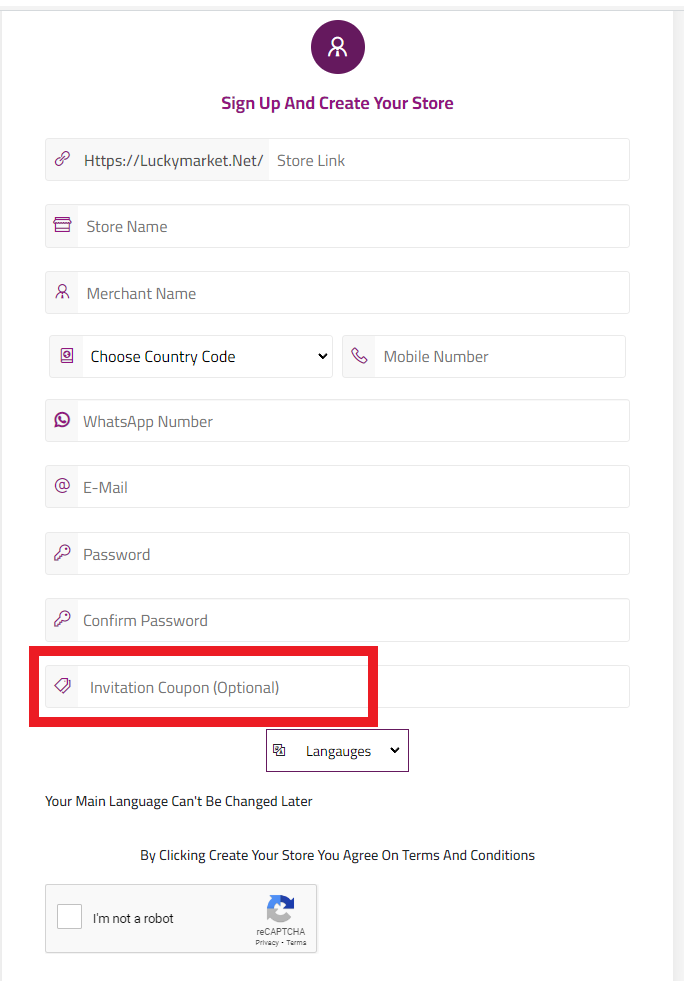Click the @ icon beside E-Mail

pos(62,486)
